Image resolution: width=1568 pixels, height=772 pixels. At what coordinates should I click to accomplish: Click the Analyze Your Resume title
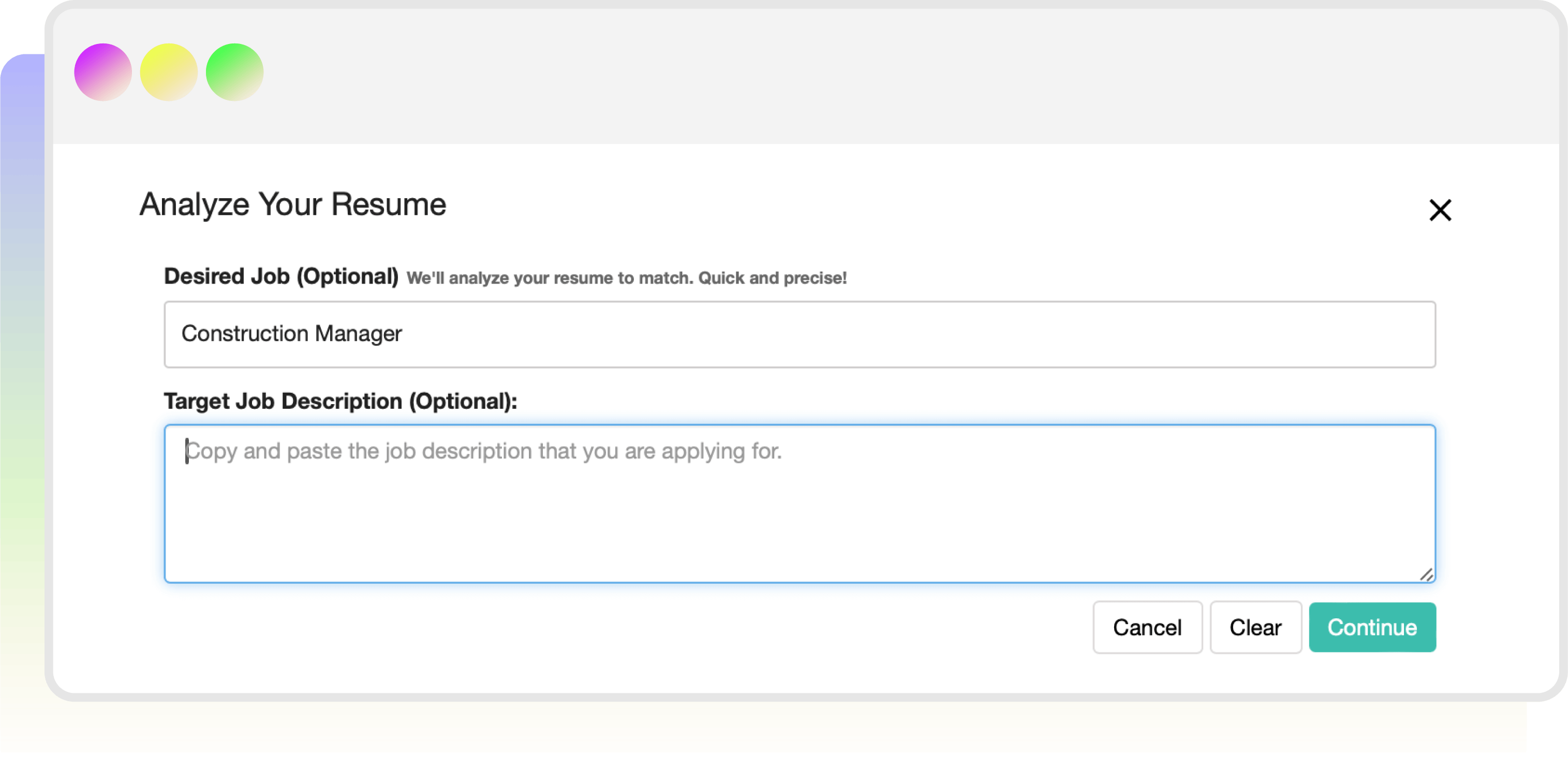[292, 204]
